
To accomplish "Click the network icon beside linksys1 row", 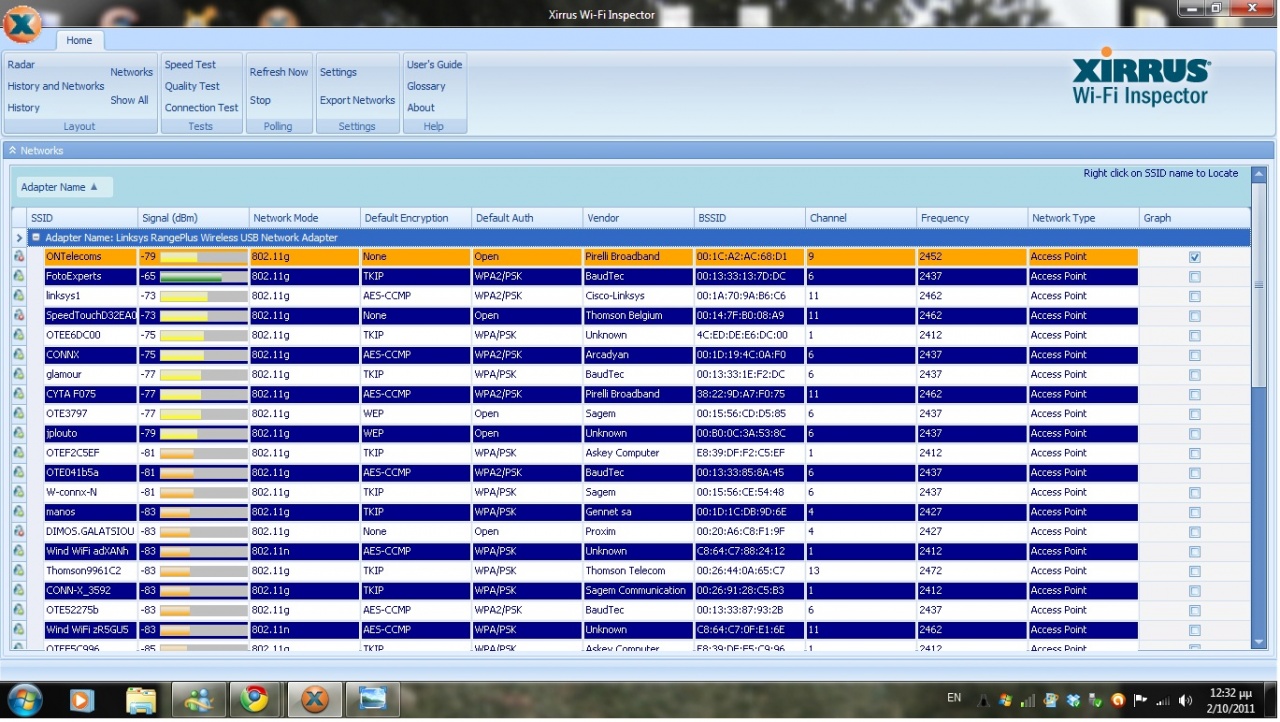I will pos(18,296).
